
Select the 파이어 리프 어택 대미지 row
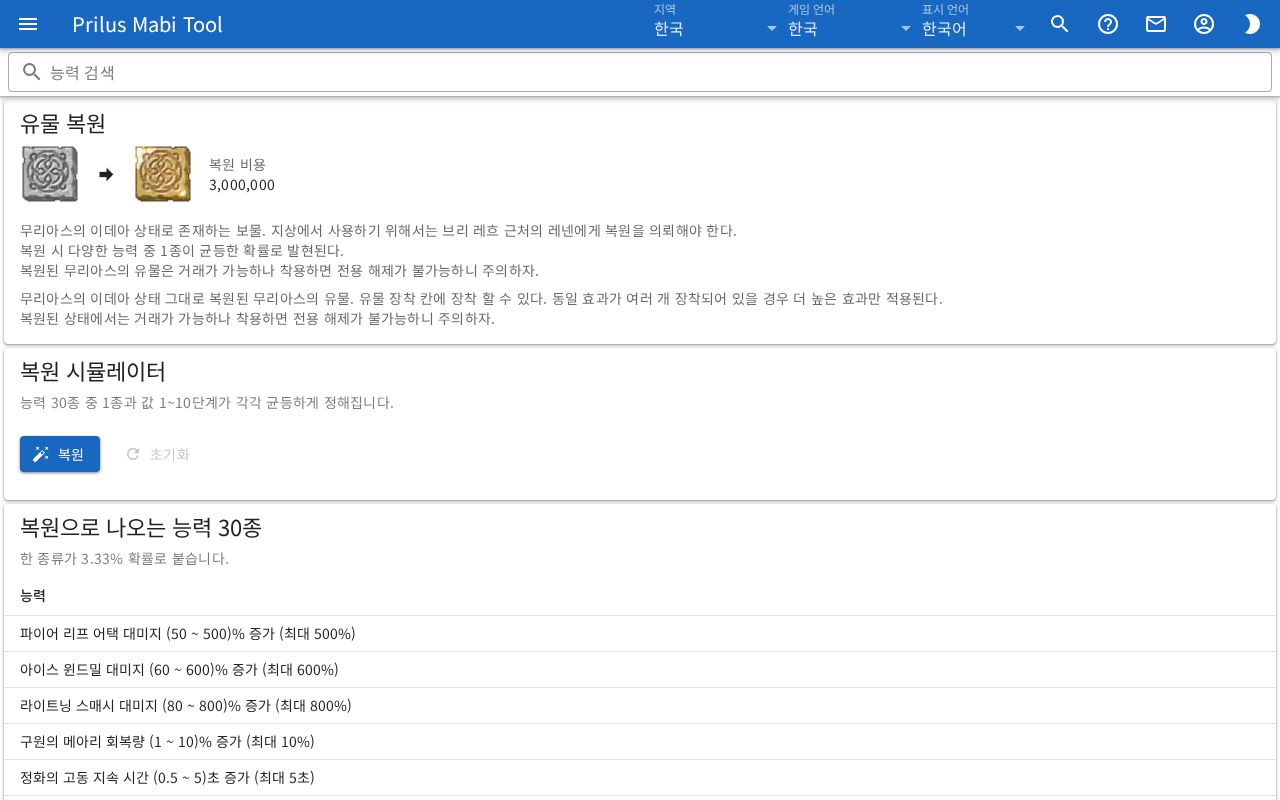[x=640, y=634]
